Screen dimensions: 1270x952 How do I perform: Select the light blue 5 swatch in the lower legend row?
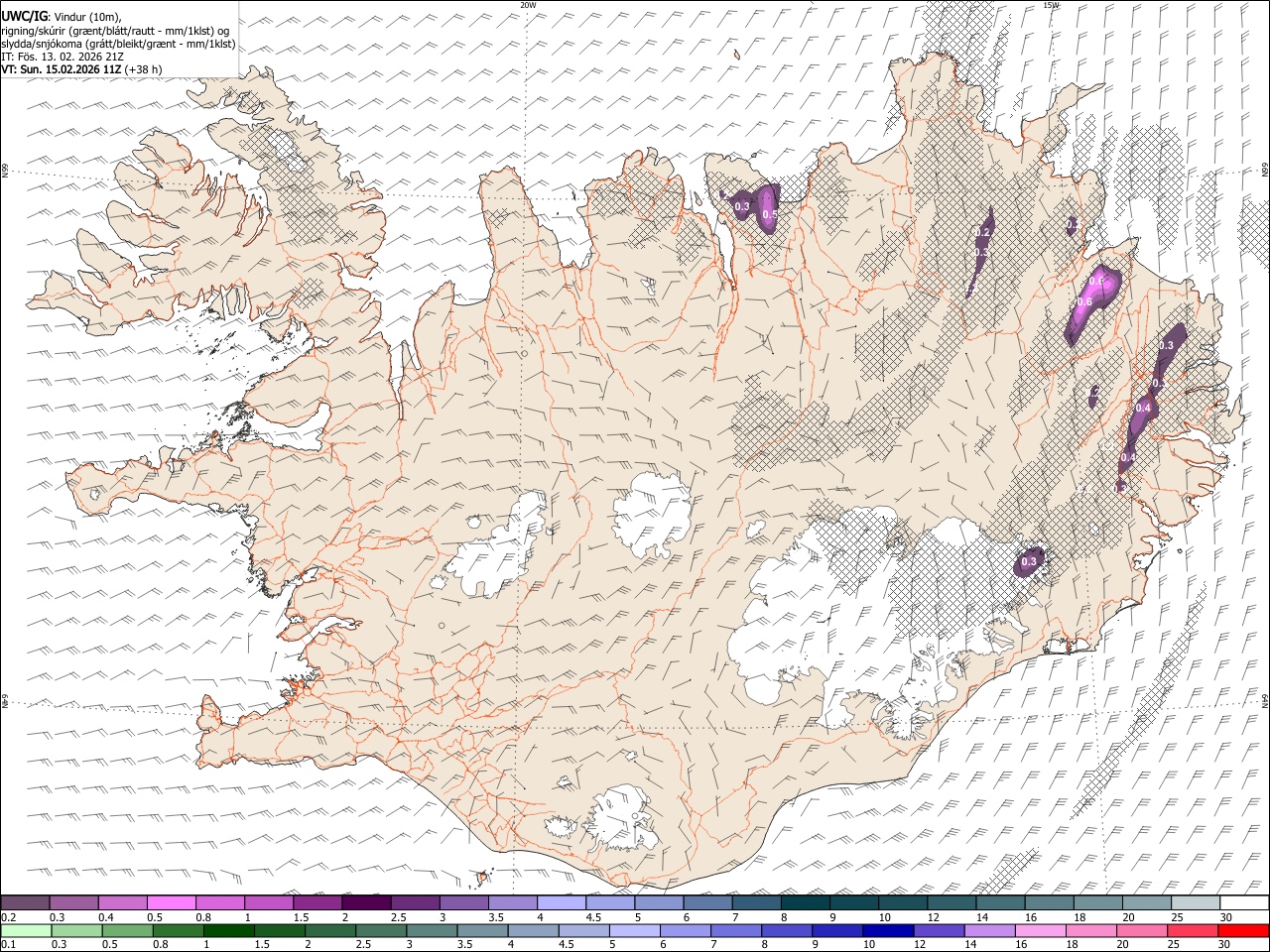pos(635,930)
